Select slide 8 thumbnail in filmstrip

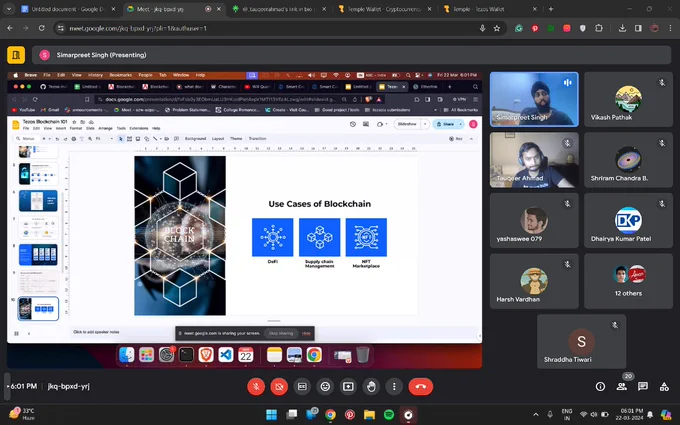tap(38, 255)
